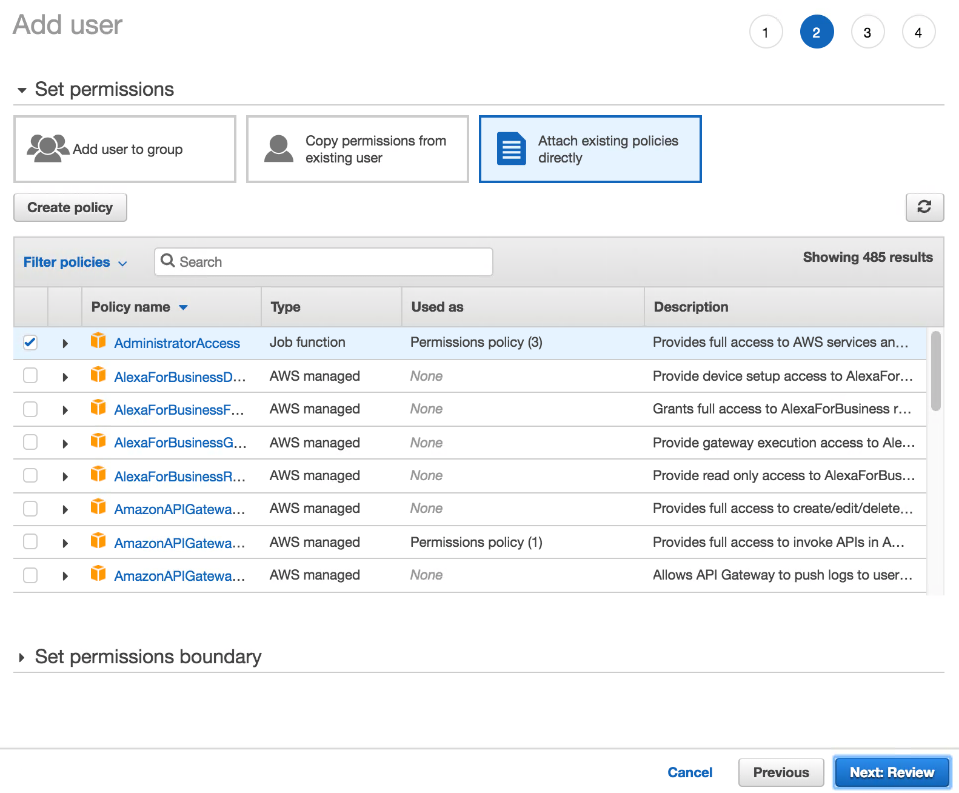Click the Create policy button
Screen dimensions: 959x793
[x=70, y=207]
